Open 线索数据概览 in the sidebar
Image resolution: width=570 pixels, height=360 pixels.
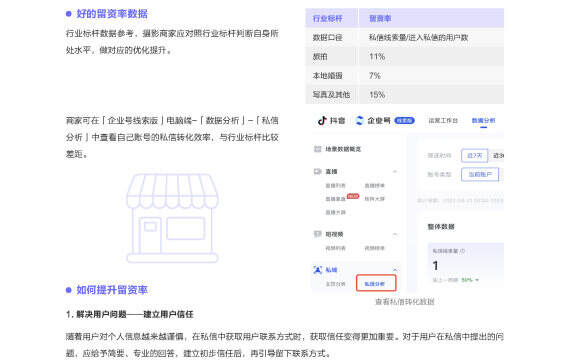(343, 149)
